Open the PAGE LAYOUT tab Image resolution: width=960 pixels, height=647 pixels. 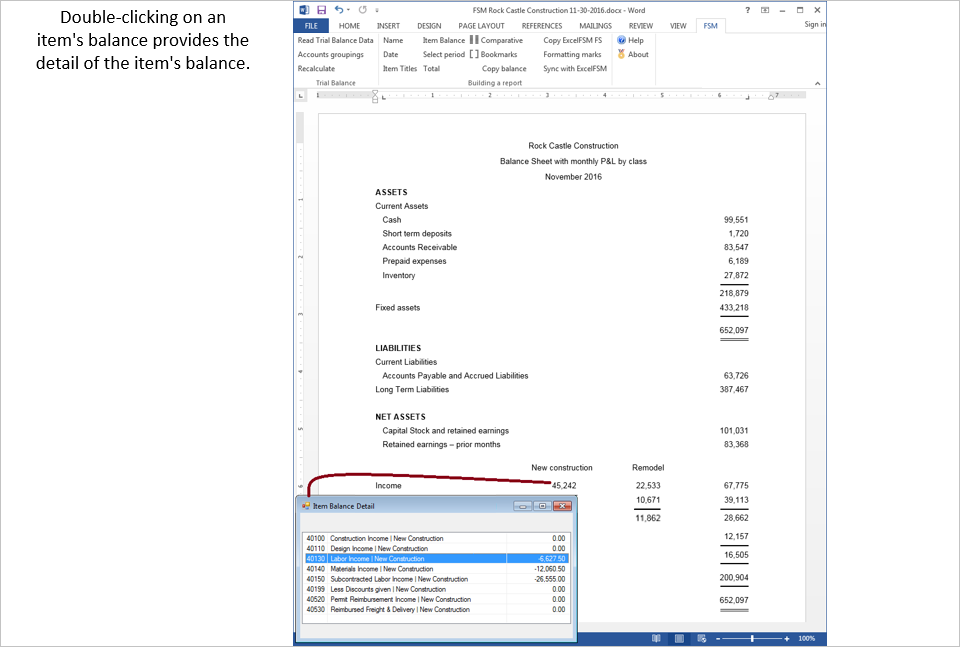481,26
